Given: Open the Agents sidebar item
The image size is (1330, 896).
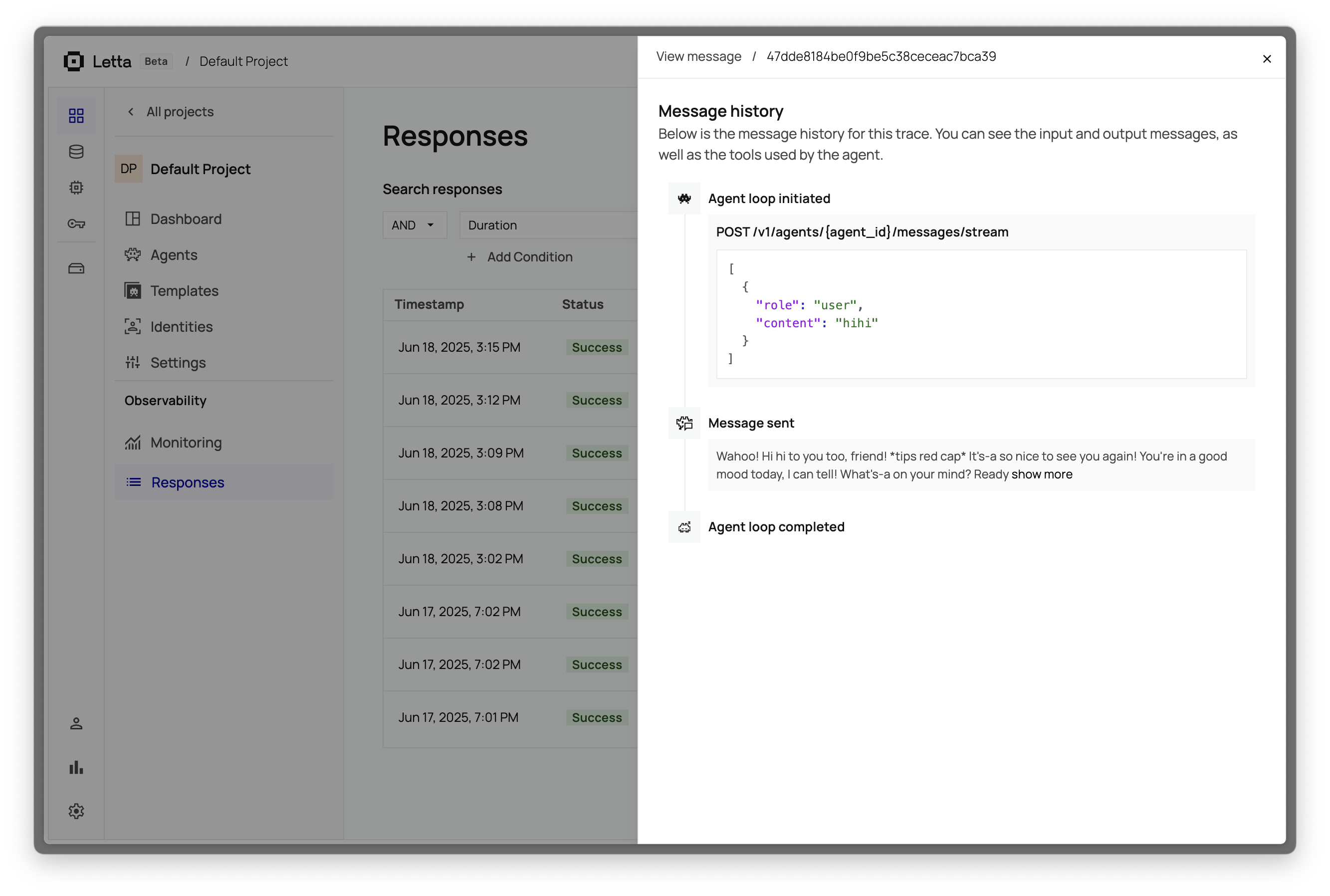Looking at the screenshot, I should 174,255.
